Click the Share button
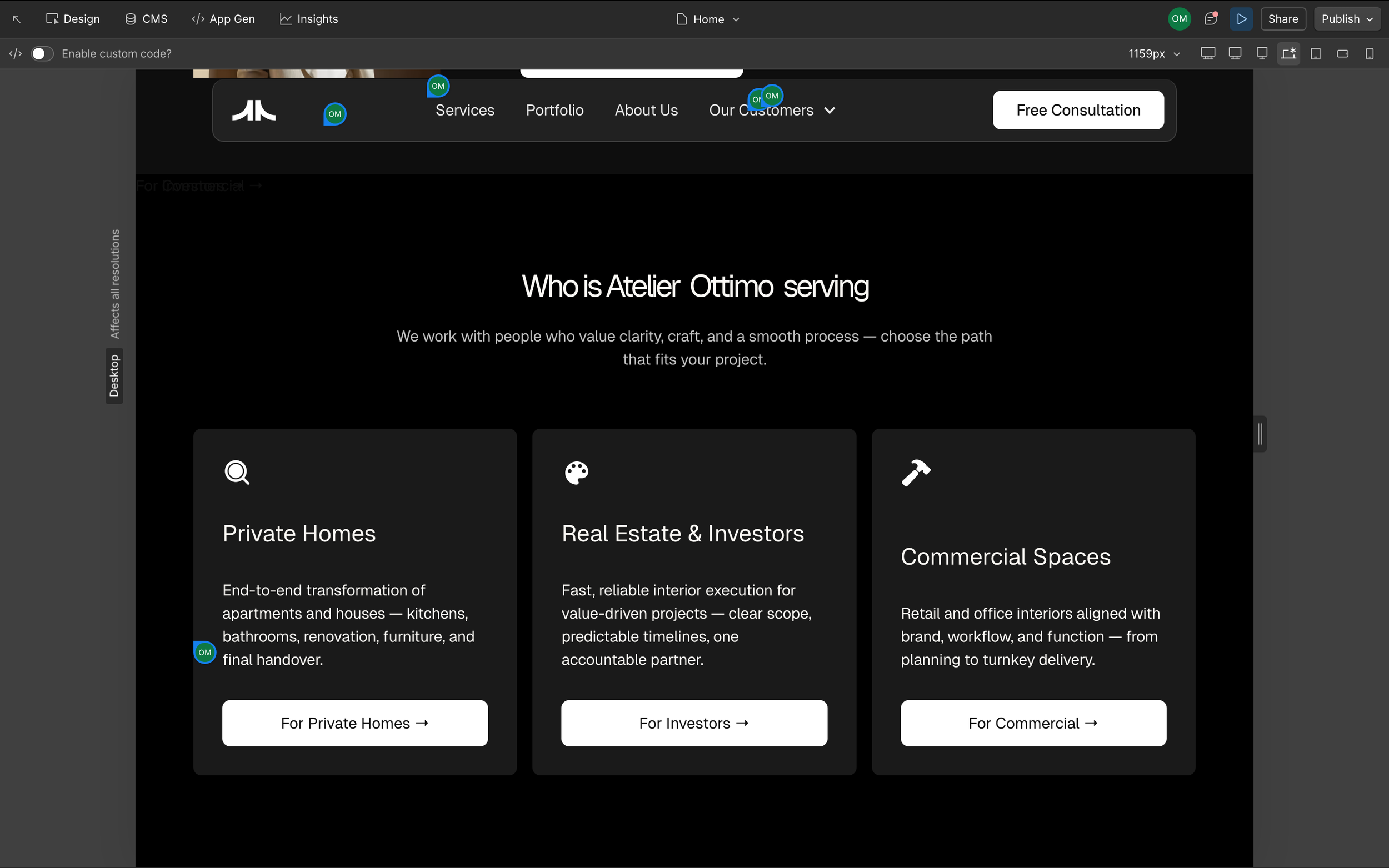Image resolution: width=1389 pixels, height=868 pixels. tap(1283, 19)
